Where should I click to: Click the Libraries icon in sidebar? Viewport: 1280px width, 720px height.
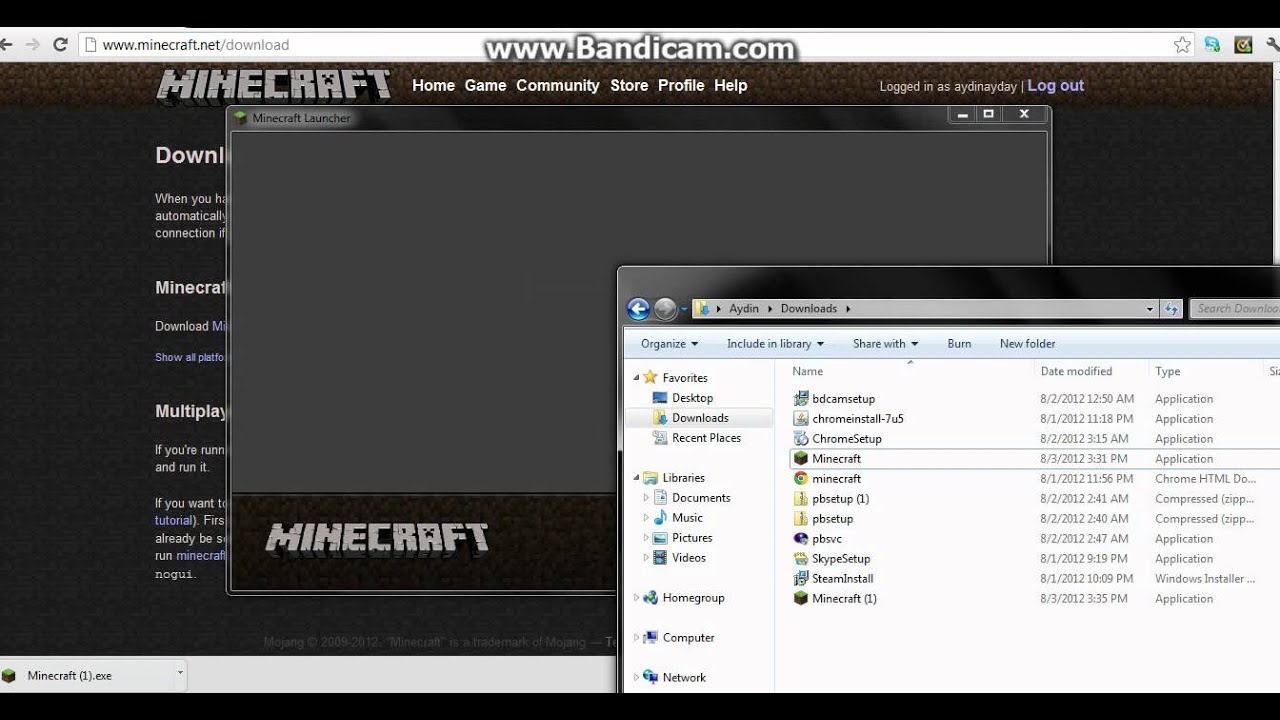pos(650,478)
